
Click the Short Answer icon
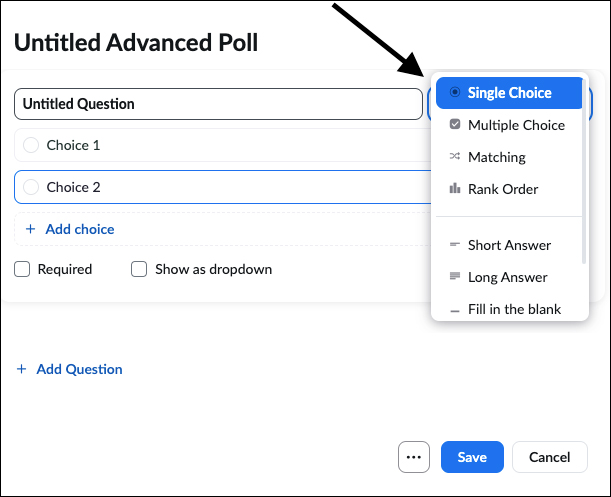tap(455, 245)
